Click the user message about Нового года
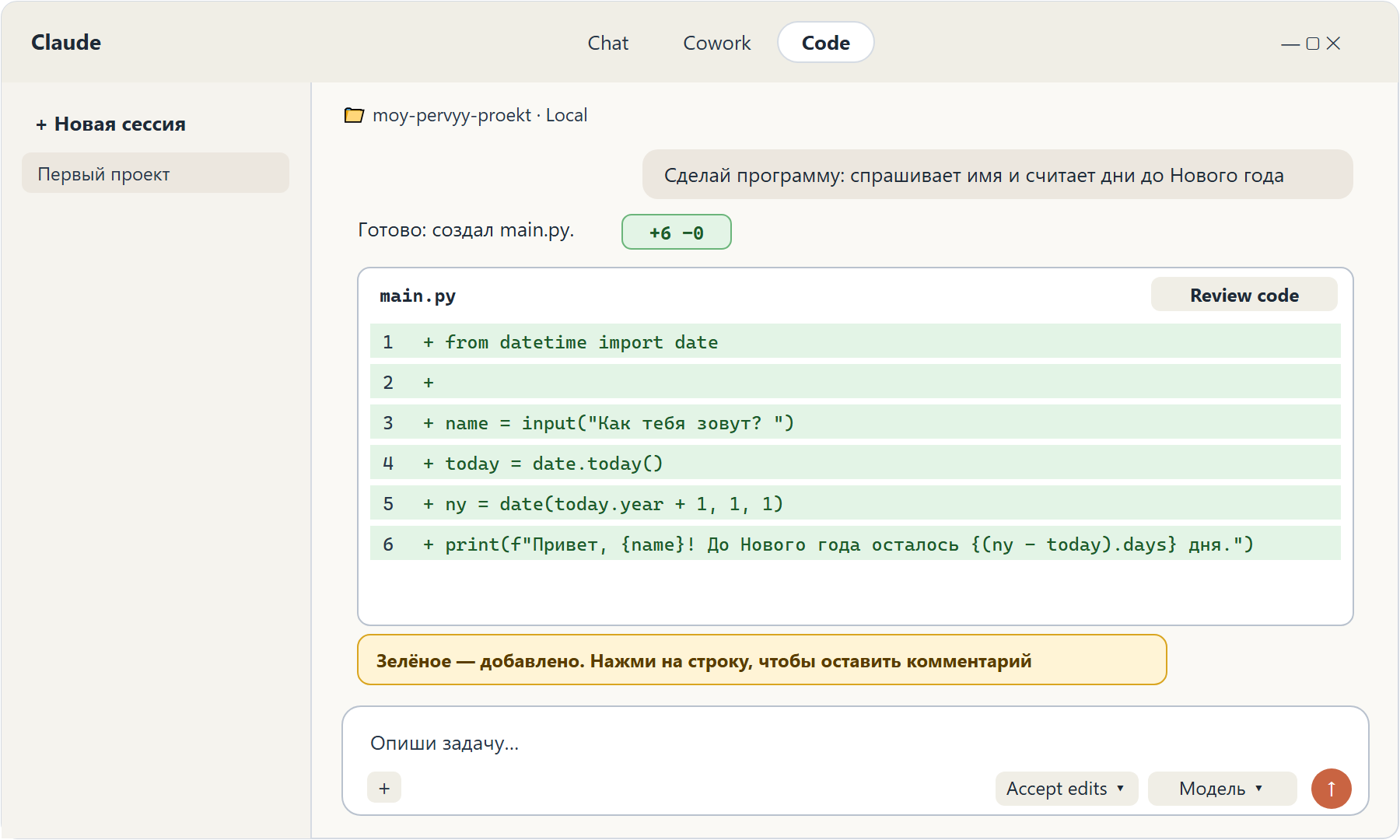Viewport: 1400px width, 840px height. tap(997, 175)
